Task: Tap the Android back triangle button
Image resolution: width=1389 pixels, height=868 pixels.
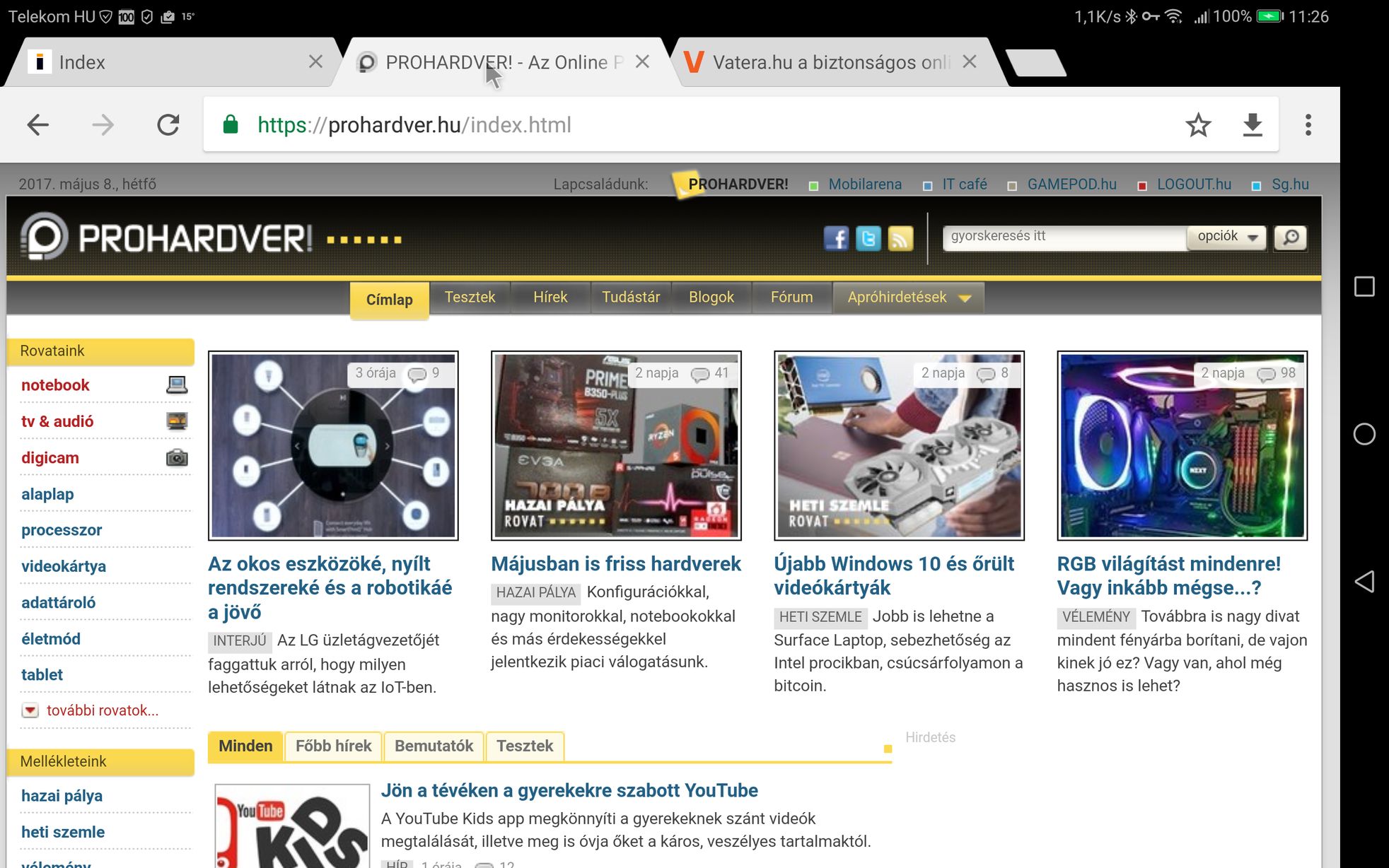Action: pos(1364,582)
